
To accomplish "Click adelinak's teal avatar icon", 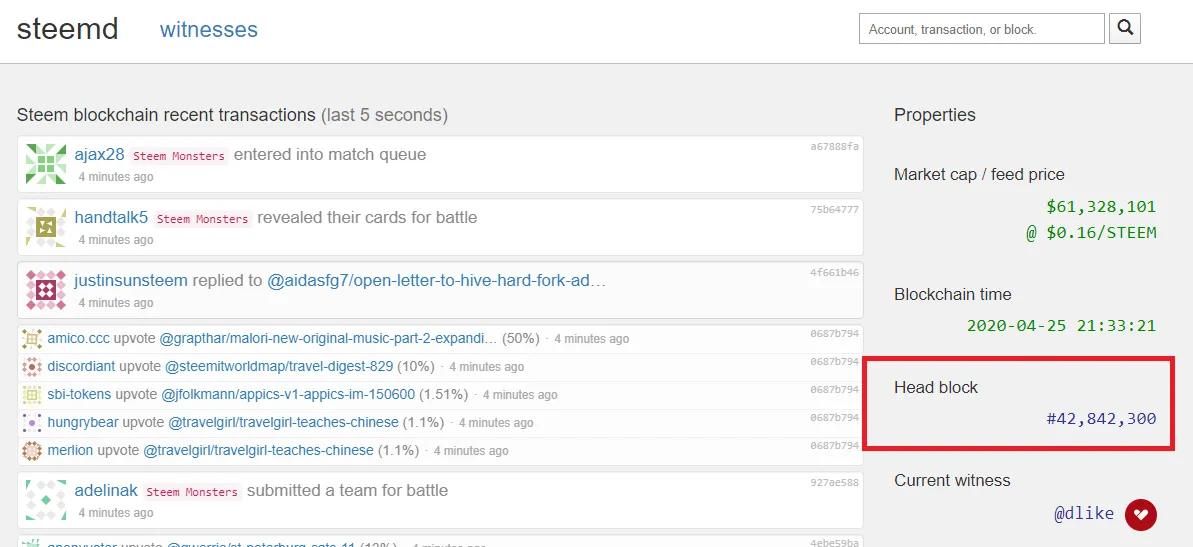I will [46, 500].
